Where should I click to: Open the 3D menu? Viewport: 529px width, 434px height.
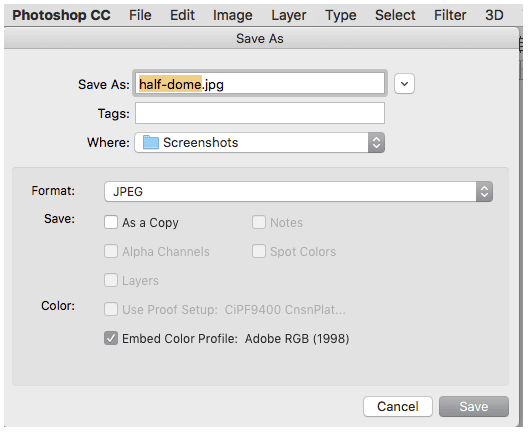click(494, 15)
